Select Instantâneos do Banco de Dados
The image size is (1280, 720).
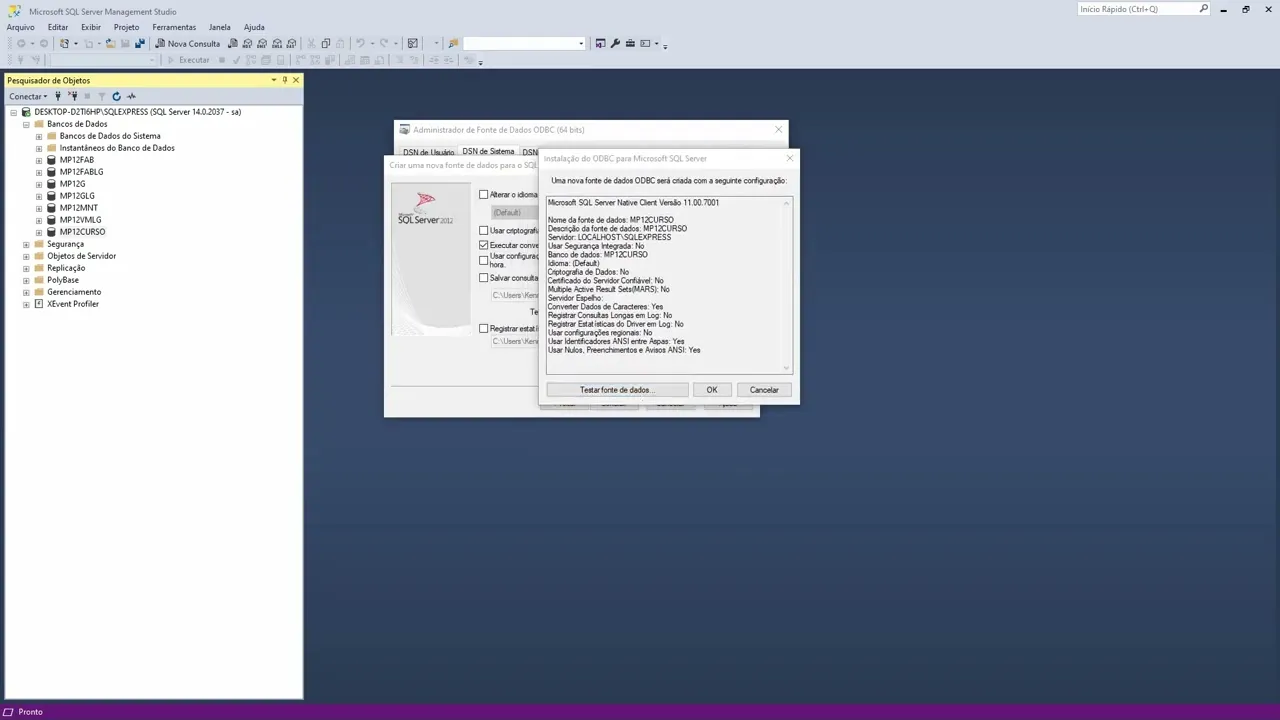coord(117,148)
